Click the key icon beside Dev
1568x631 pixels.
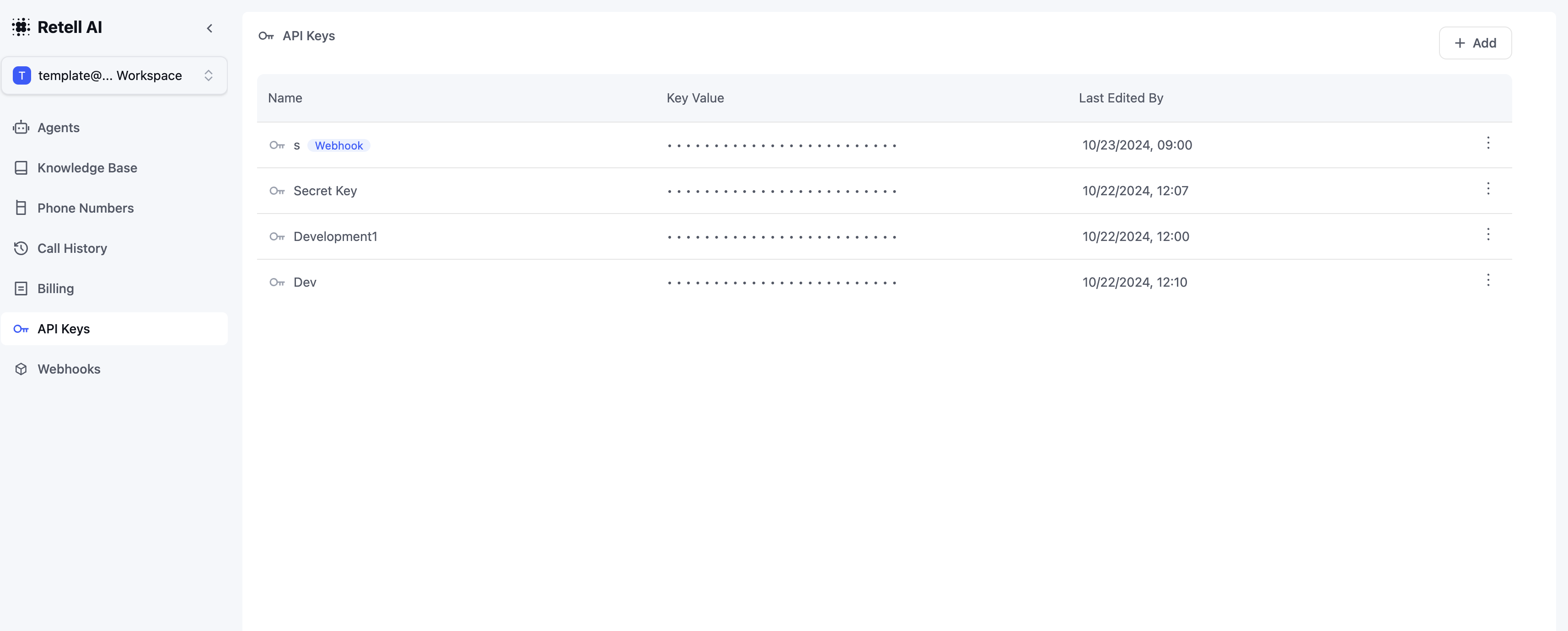[x=278, y=282]
